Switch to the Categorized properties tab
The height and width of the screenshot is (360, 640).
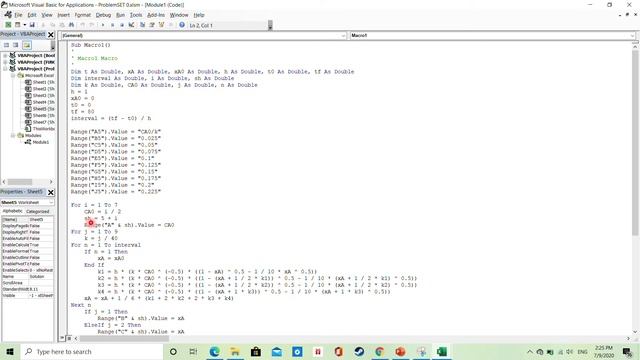[x=38, y=211]
